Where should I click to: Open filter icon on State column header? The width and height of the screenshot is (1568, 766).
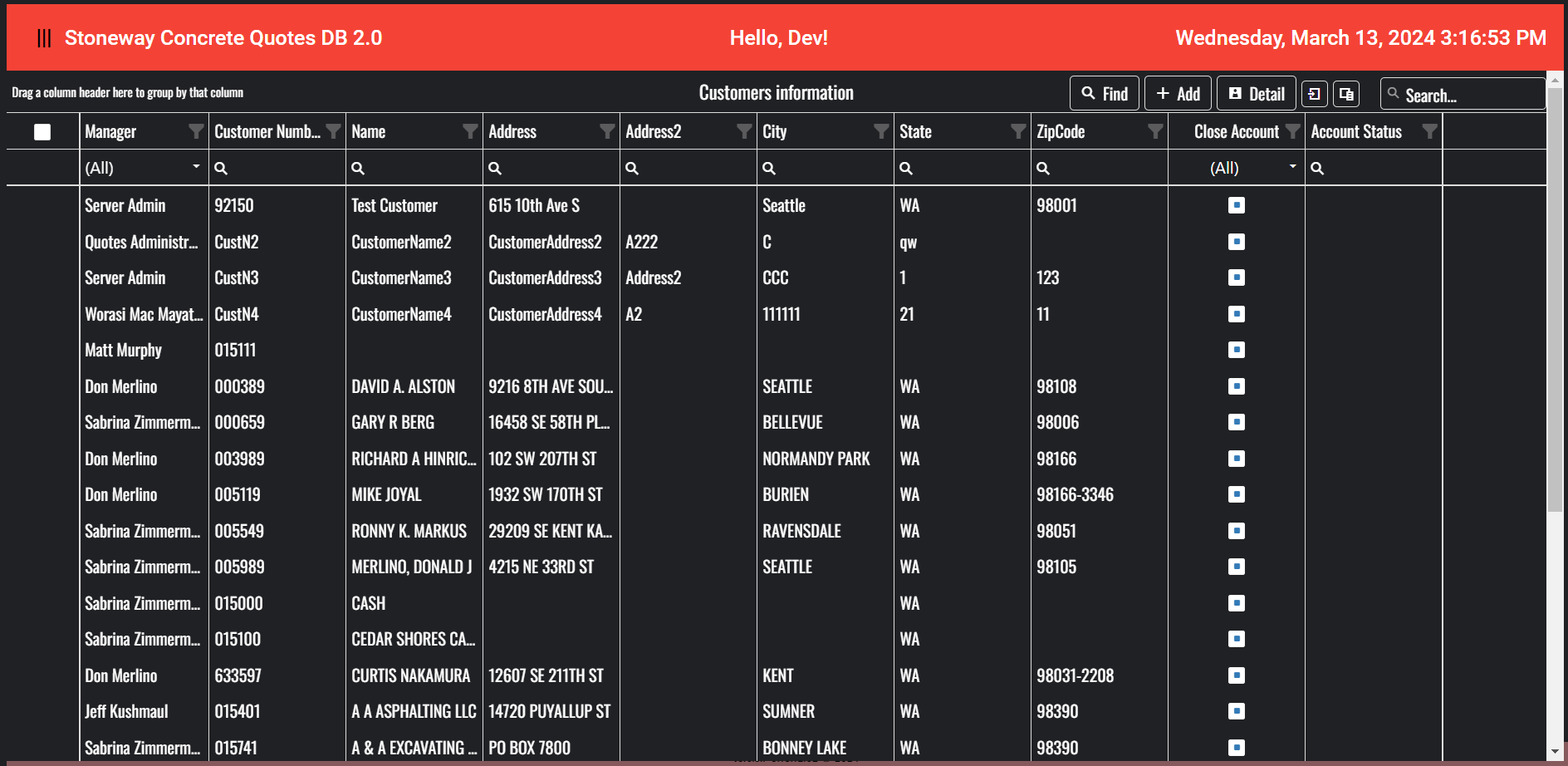(1018, 131)
